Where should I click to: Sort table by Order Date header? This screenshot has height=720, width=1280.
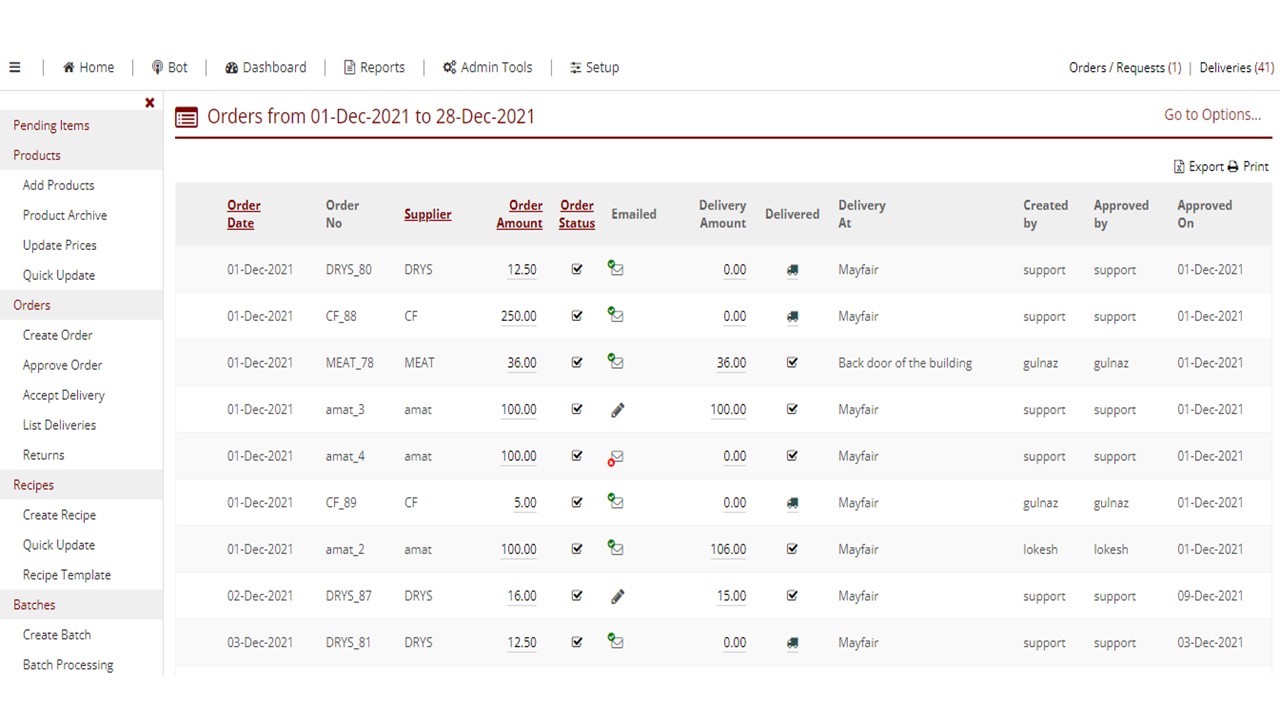pos(243,214)
